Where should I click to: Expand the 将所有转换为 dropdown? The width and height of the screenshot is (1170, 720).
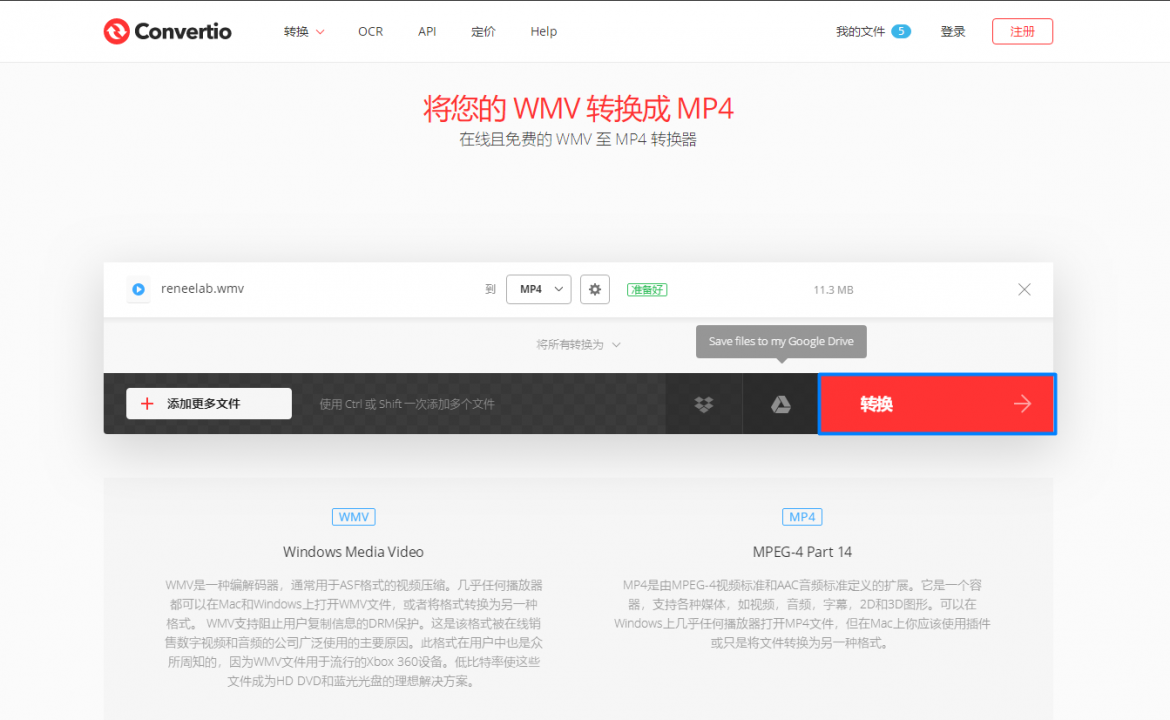tap(578, 345)
